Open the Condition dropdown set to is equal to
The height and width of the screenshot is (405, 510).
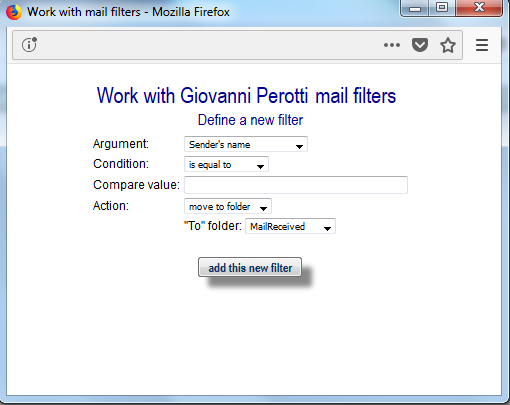point(226,164)
